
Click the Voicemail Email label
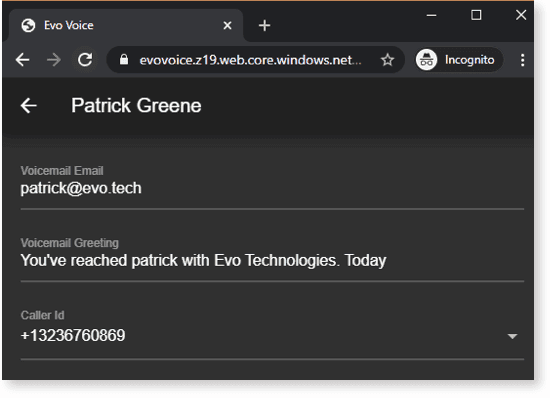point(62,171)
